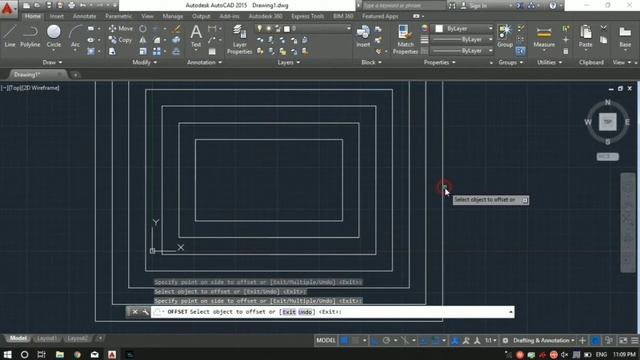Select the Polyline tool
640x360 pixels.
click(30, 36)
